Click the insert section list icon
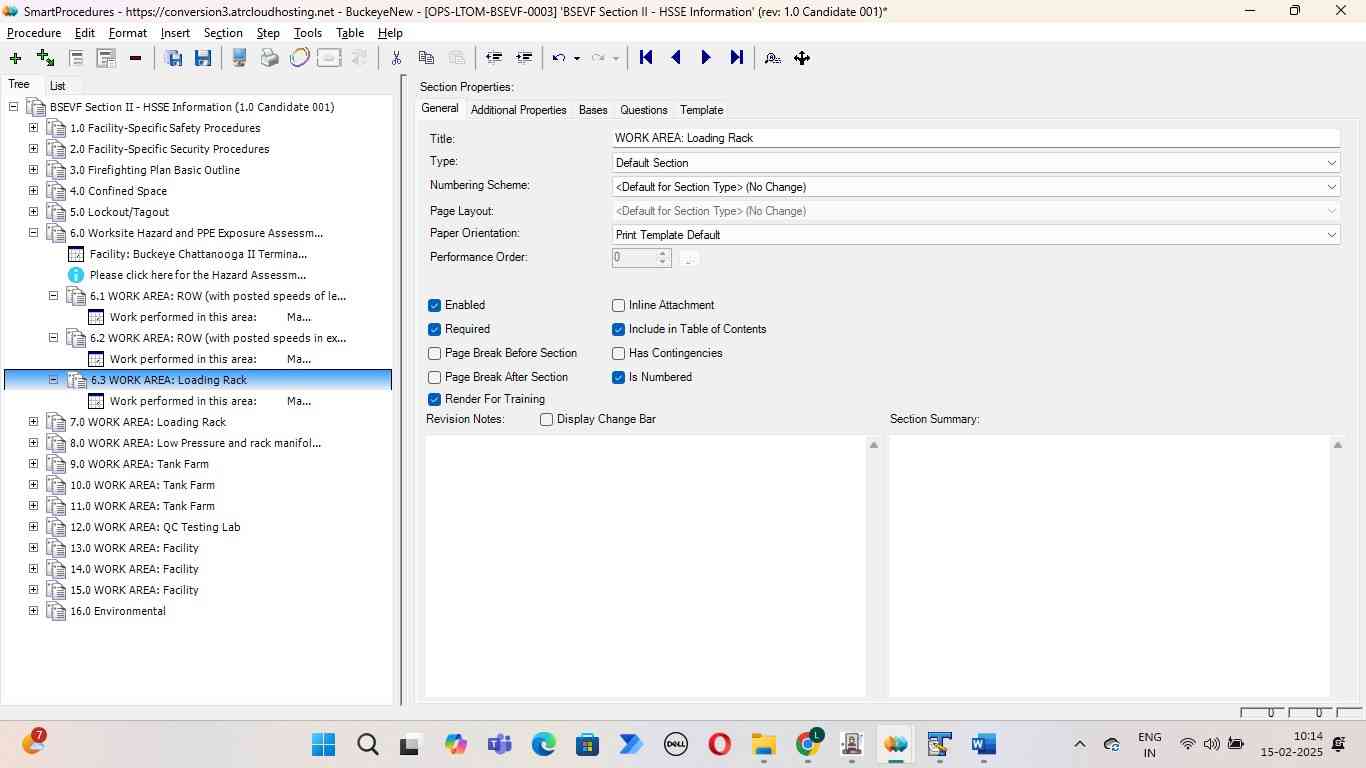The width and height of the screenshot is (1366, 768). (x=106, y=58)
